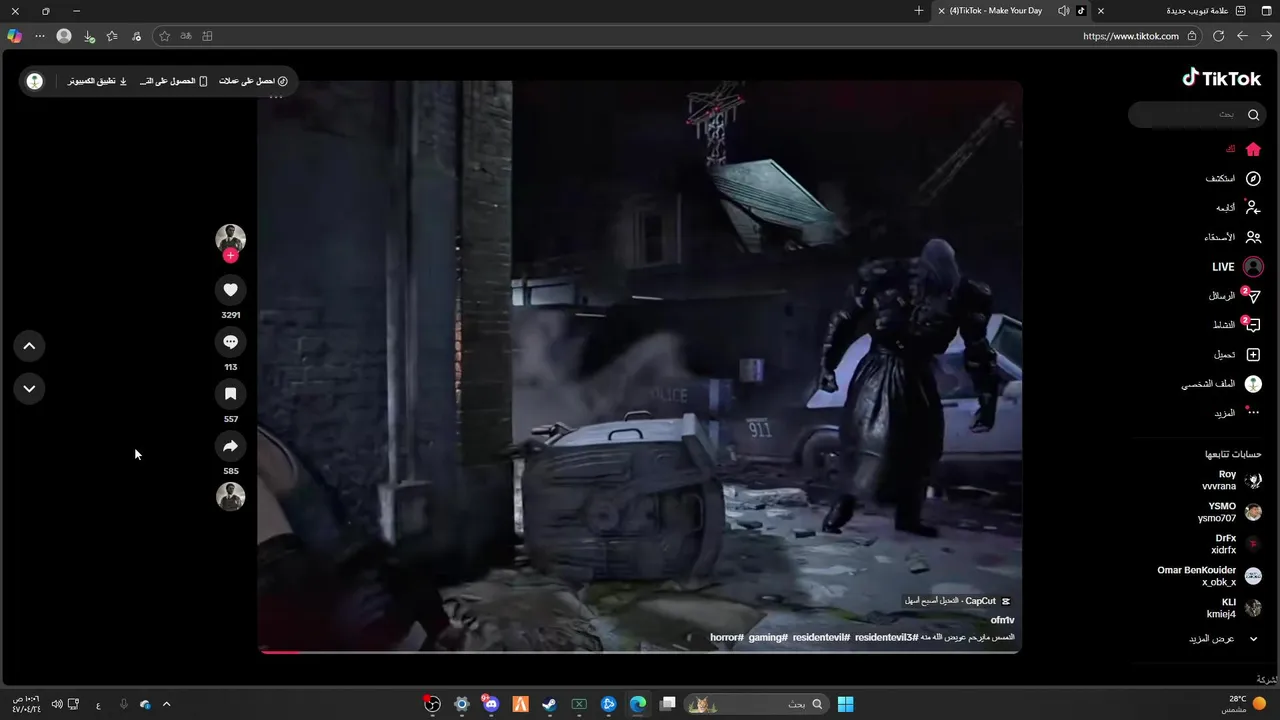Screen dimensions: 1280x720
Task: Open Discord from the taskbar
Action: (490, 704)
